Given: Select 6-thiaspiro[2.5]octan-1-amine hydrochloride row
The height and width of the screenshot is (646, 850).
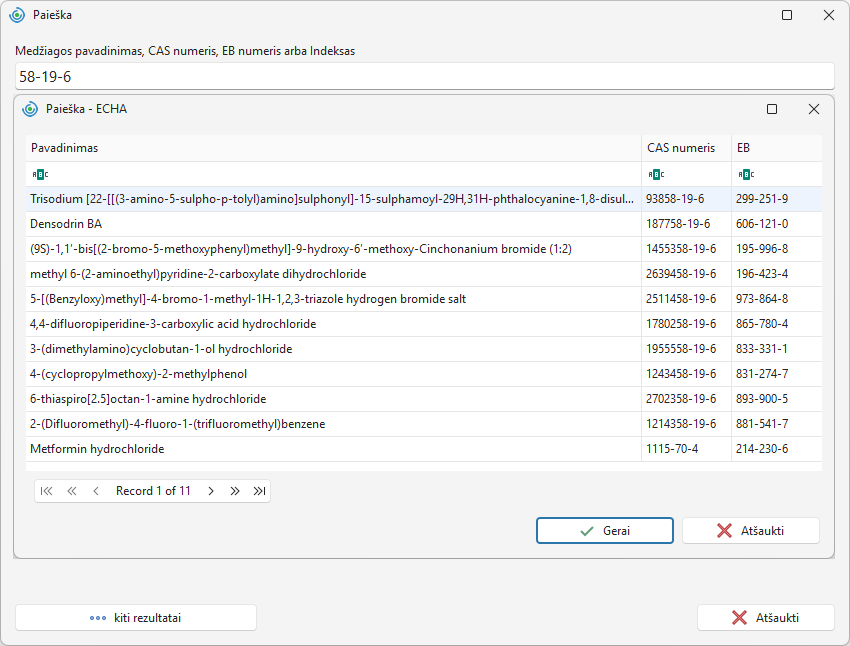Looking at the screenshot, I should pos(424,398).
